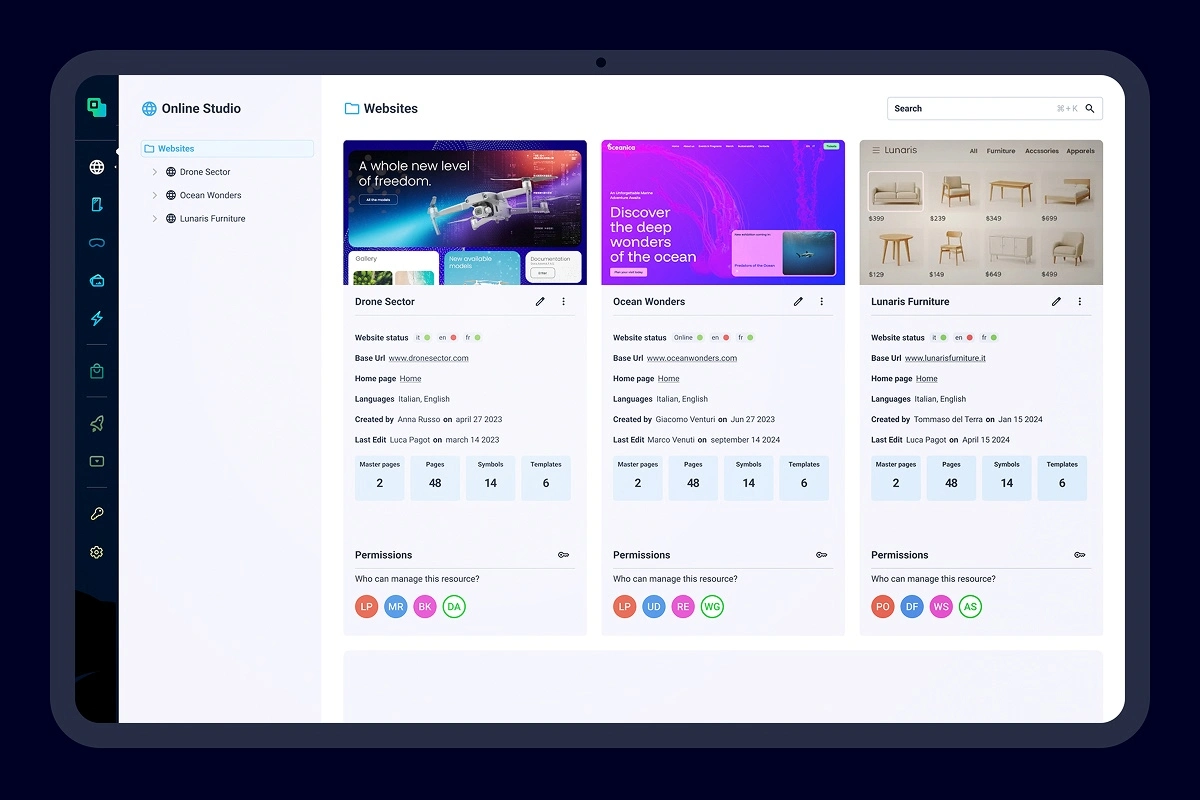Edit Drone Sector with pencil icon
The width and height of the screenshot is (1200, 800).
tap(540, 301)
